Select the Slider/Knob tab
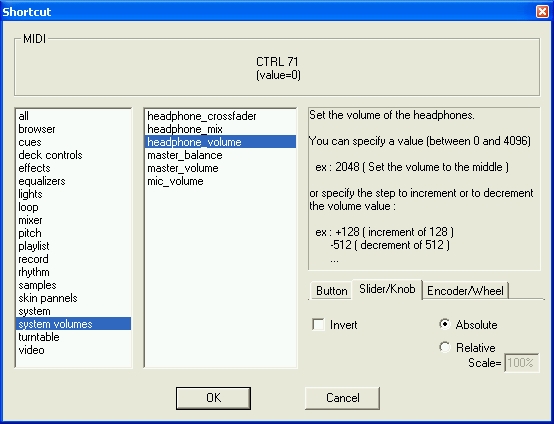554x424 pixels. [x=387, y=289]
